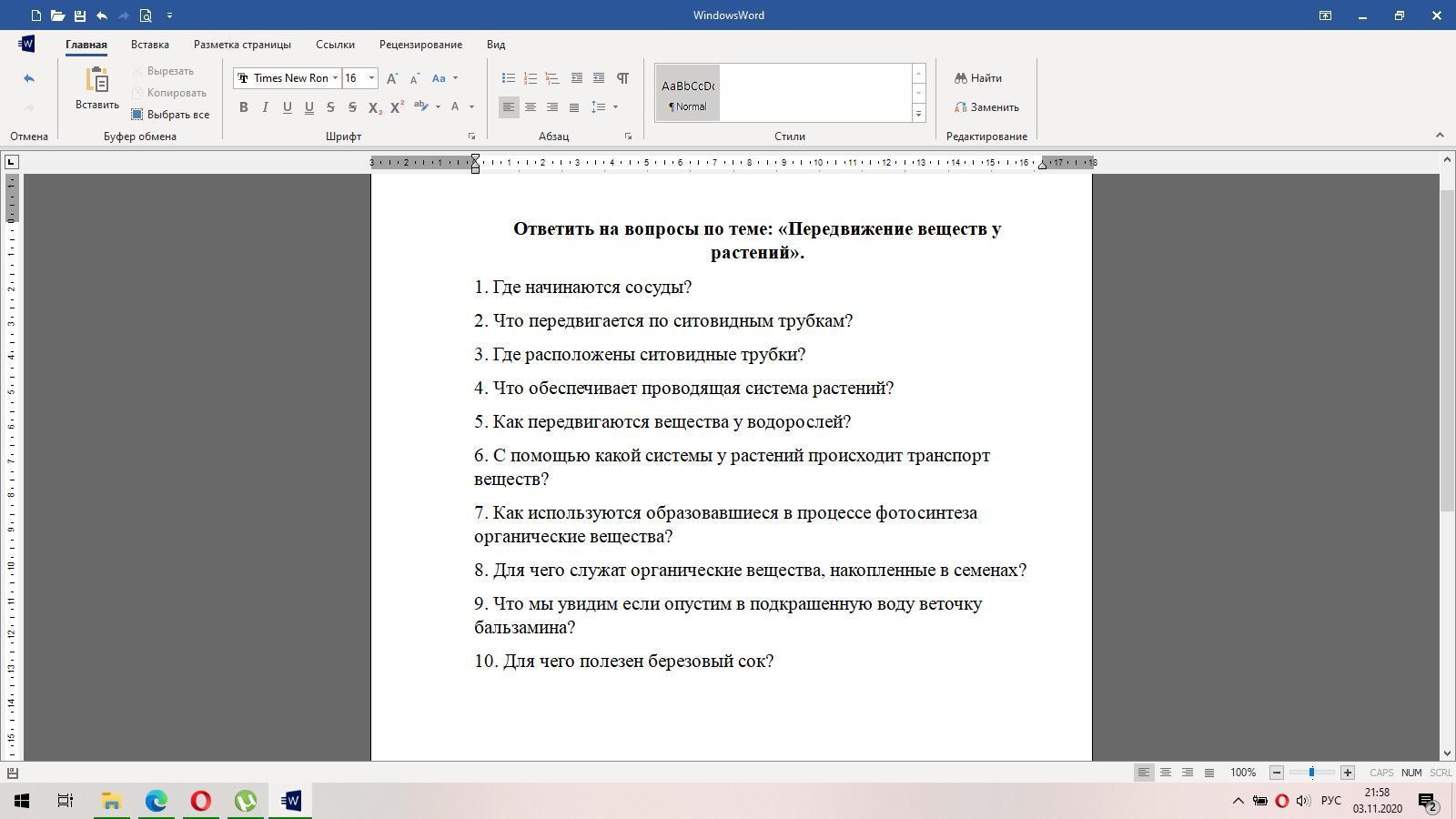Toggle Italic formatting
This screenshot has width=1456, height=819.
tap(265, 107)
